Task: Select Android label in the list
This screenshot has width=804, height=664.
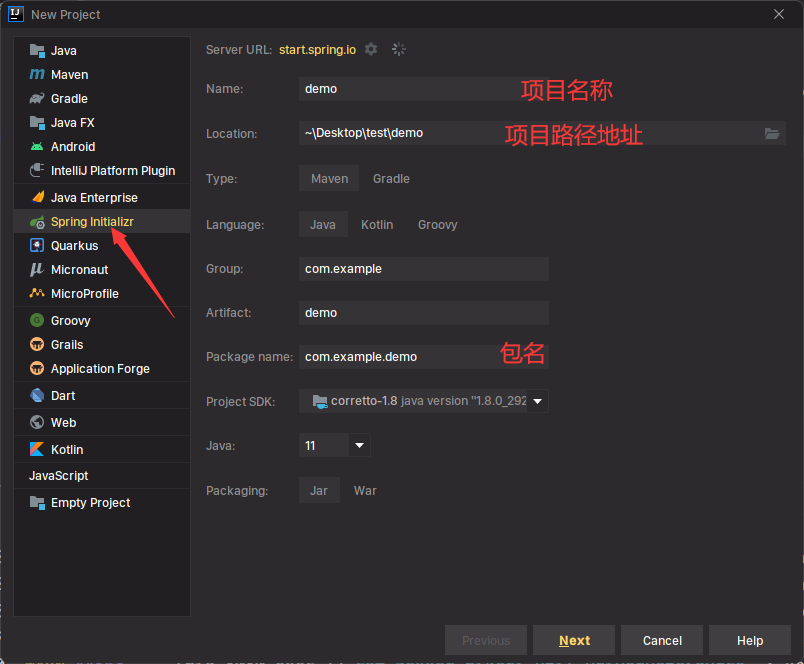Action: tap(73, 147)
